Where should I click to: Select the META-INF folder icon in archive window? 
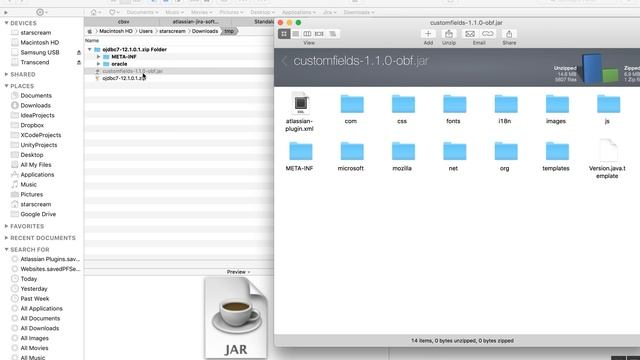click(300, 151)
